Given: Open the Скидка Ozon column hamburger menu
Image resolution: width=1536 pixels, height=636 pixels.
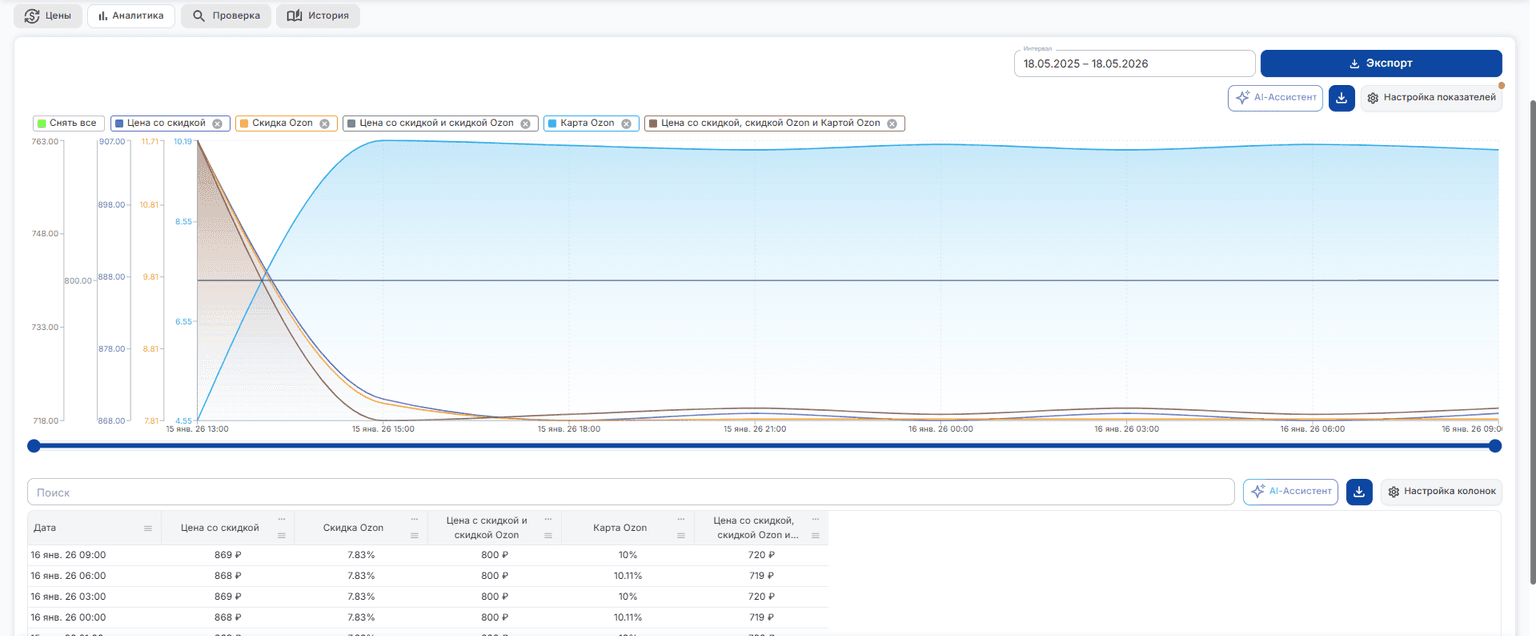Looking at the screenshot, I should click(415, 536).
